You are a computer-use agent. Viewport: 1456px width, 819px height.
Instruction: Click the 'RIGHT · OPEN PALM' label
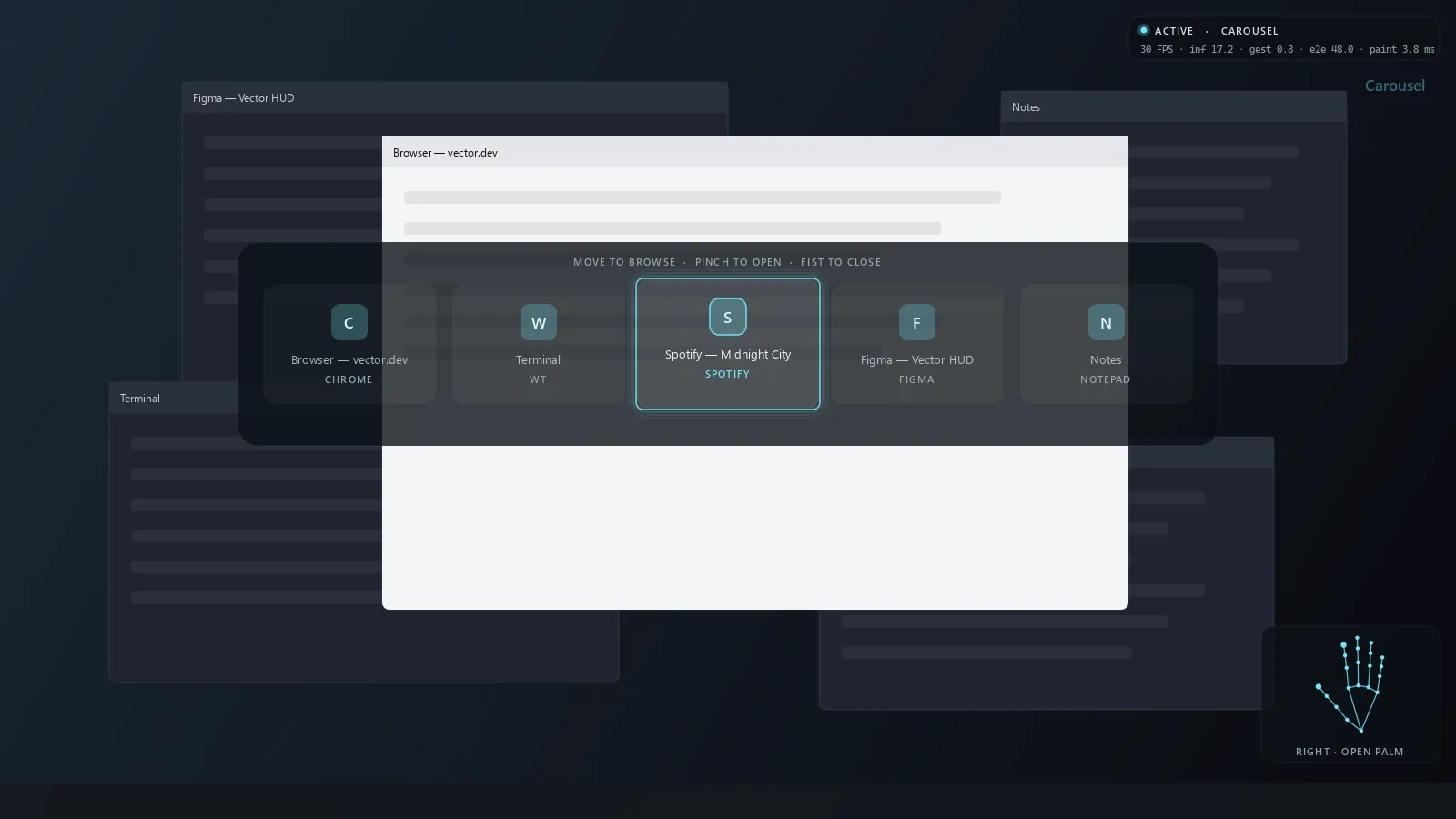[1350, 752]
